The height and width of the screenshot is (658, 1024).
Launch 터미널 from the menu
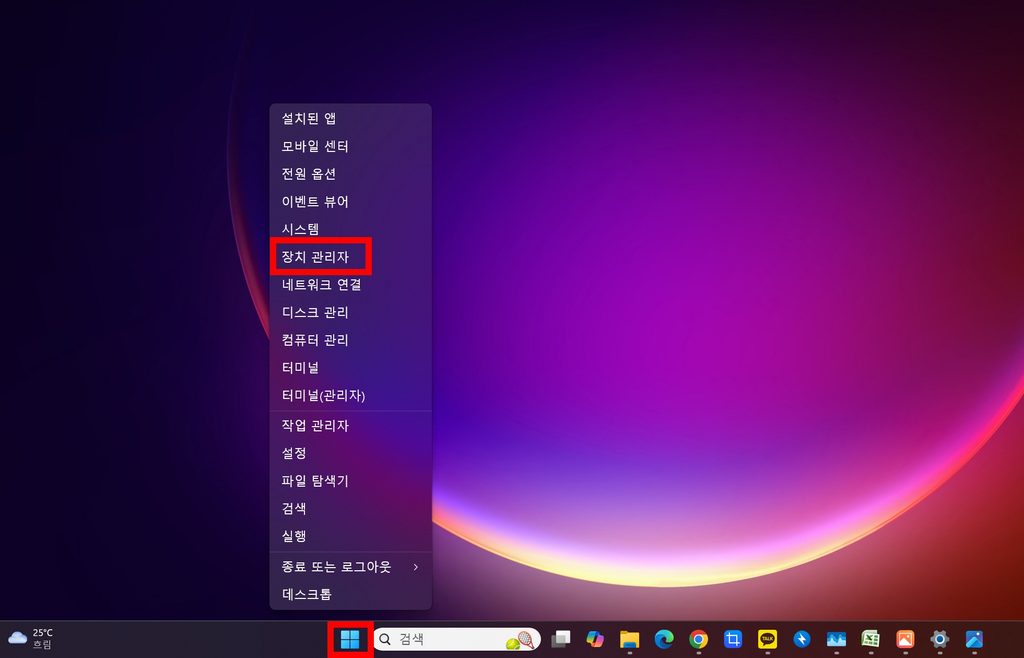click(x=351, y=368)
